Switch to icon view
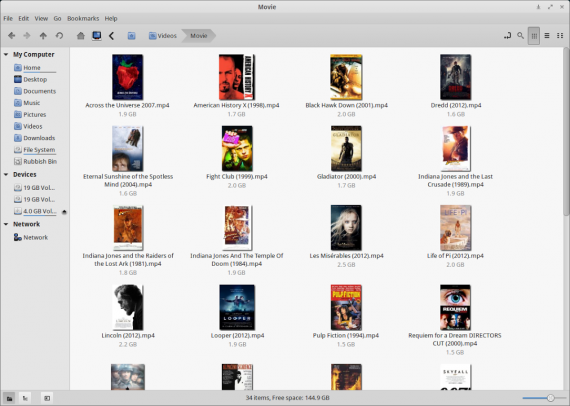Screen dimensions: 570x406 (x=534, y=36)
